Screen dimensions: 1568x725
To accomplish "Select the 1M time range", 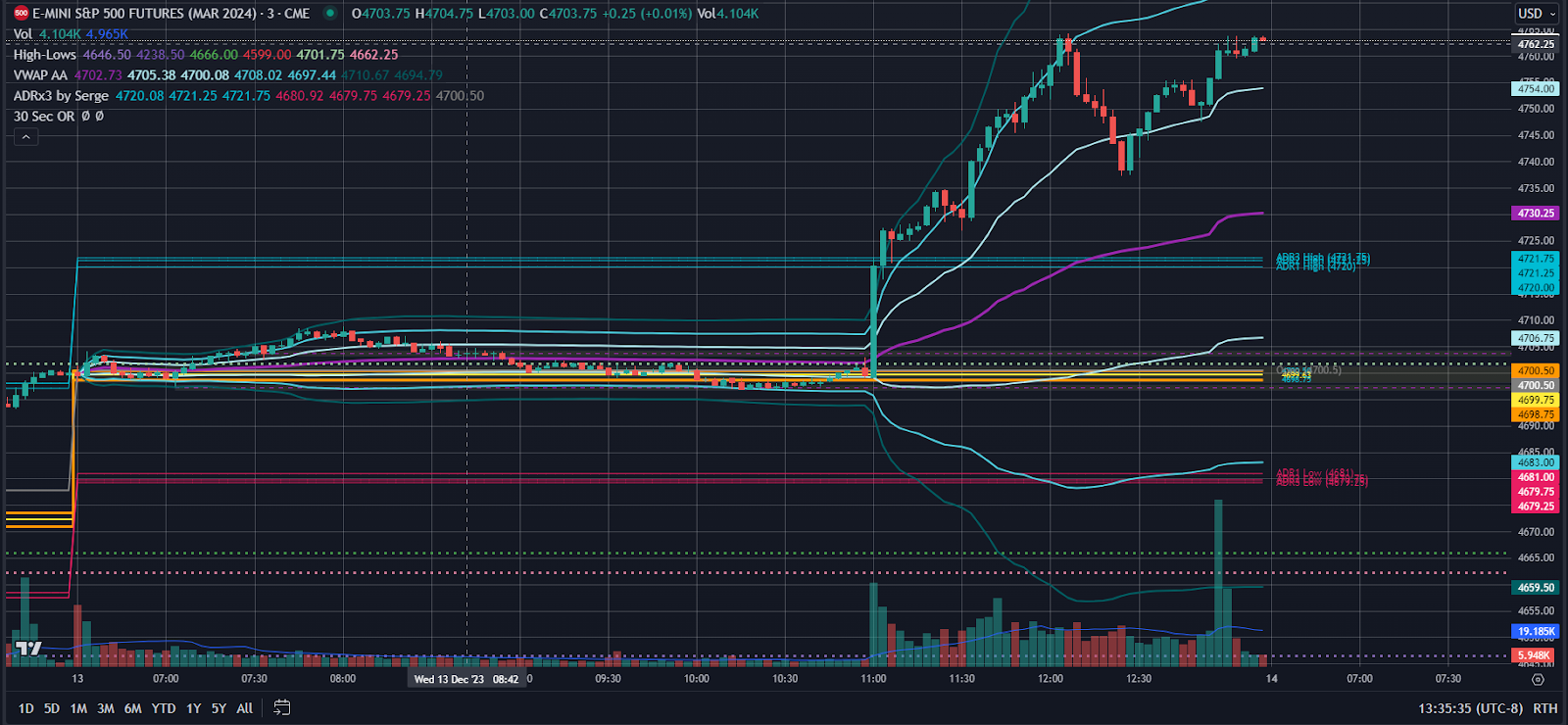I will click(x=78, y=708).
